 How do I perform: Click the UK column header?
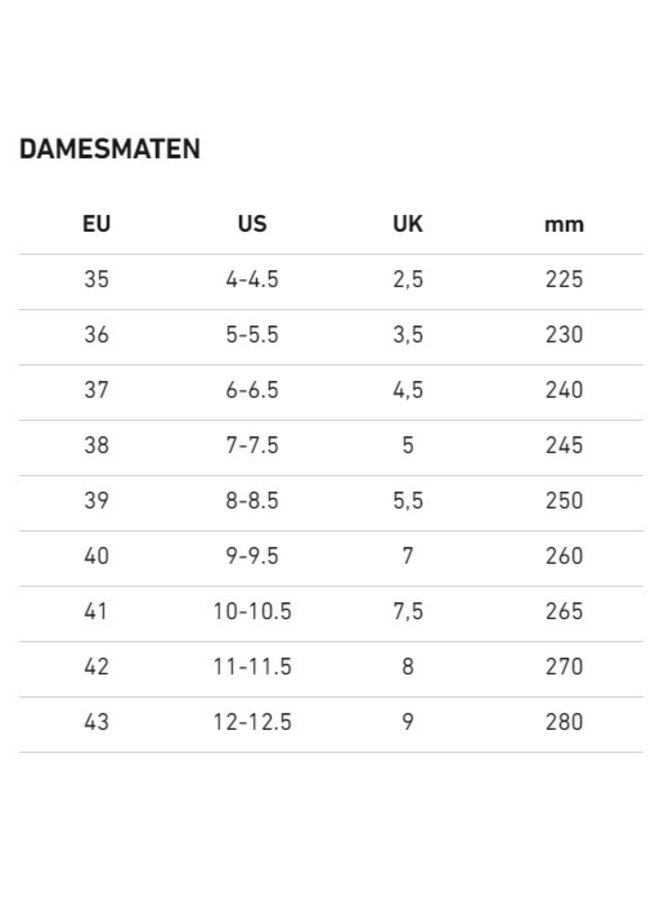coord(408,224)
